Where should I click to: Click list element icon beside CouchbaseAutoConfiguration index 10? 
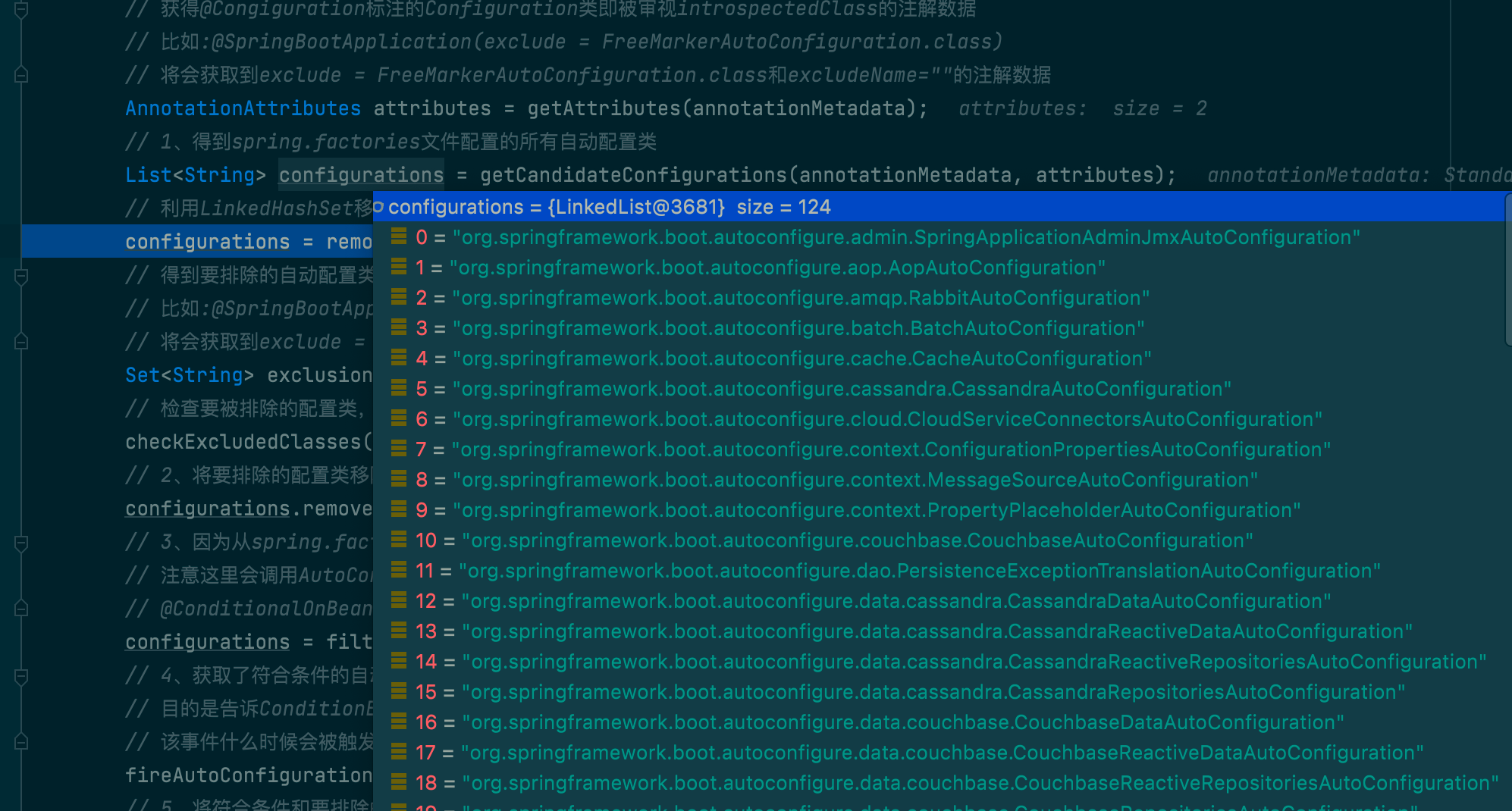point(399,540)
